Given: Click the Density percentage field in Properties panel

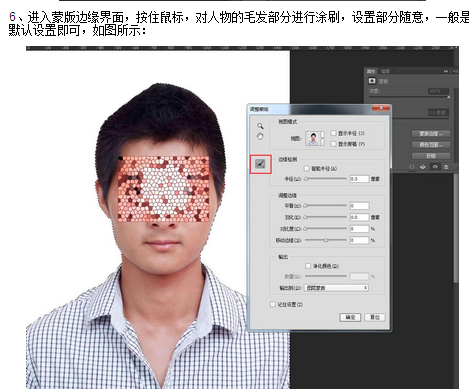Looking at the screenshot, I should (438, 91).
